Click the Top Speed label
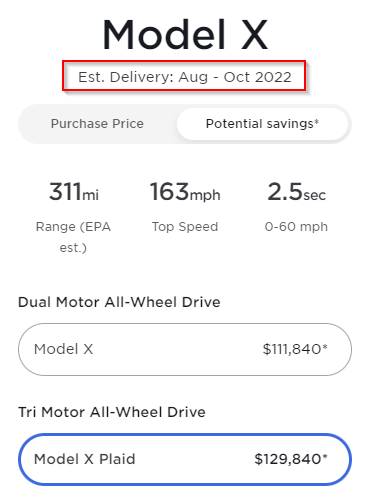Image resolution: width=369 pixels, height=499 pixels. (185, 227)
